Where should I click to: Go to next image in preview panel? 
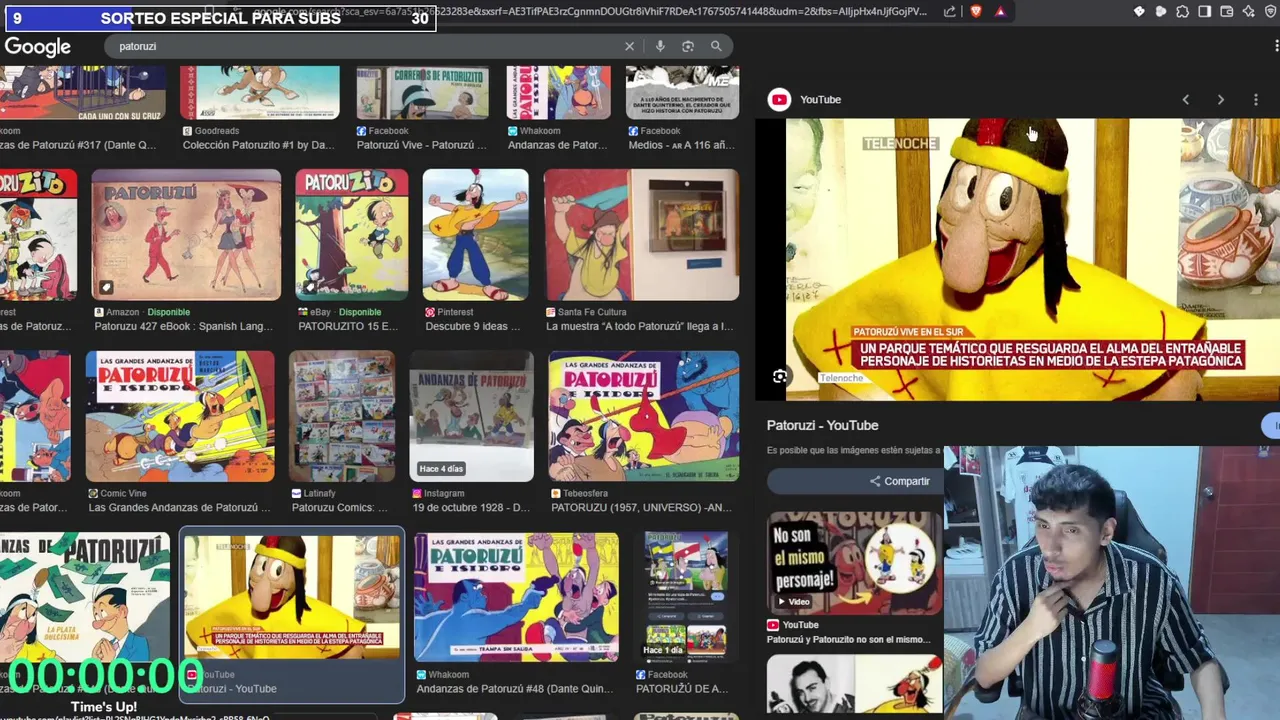pyautogui.click(x=1220, y=99)
